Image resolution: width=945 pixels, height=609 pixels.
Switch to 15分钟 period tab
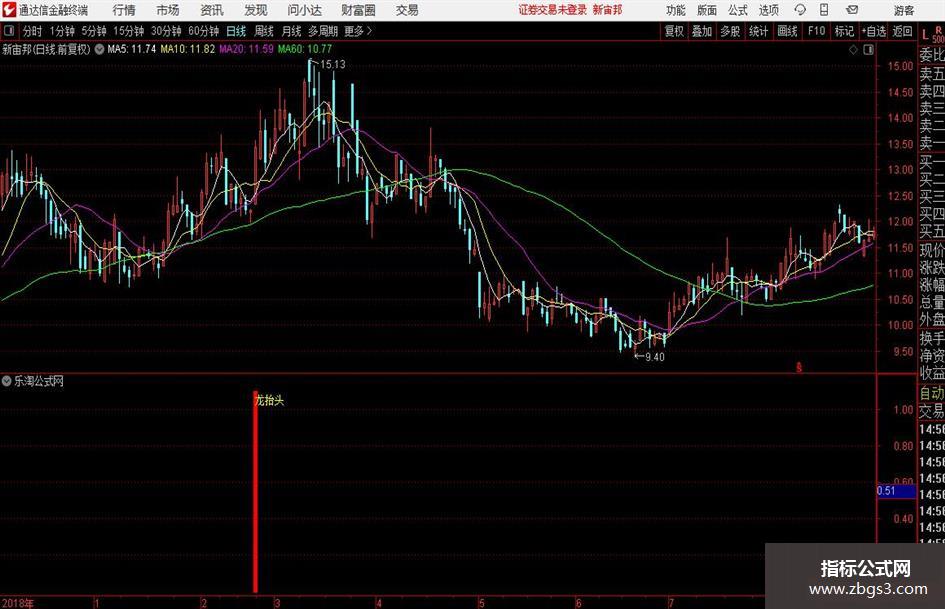[128, 31]
